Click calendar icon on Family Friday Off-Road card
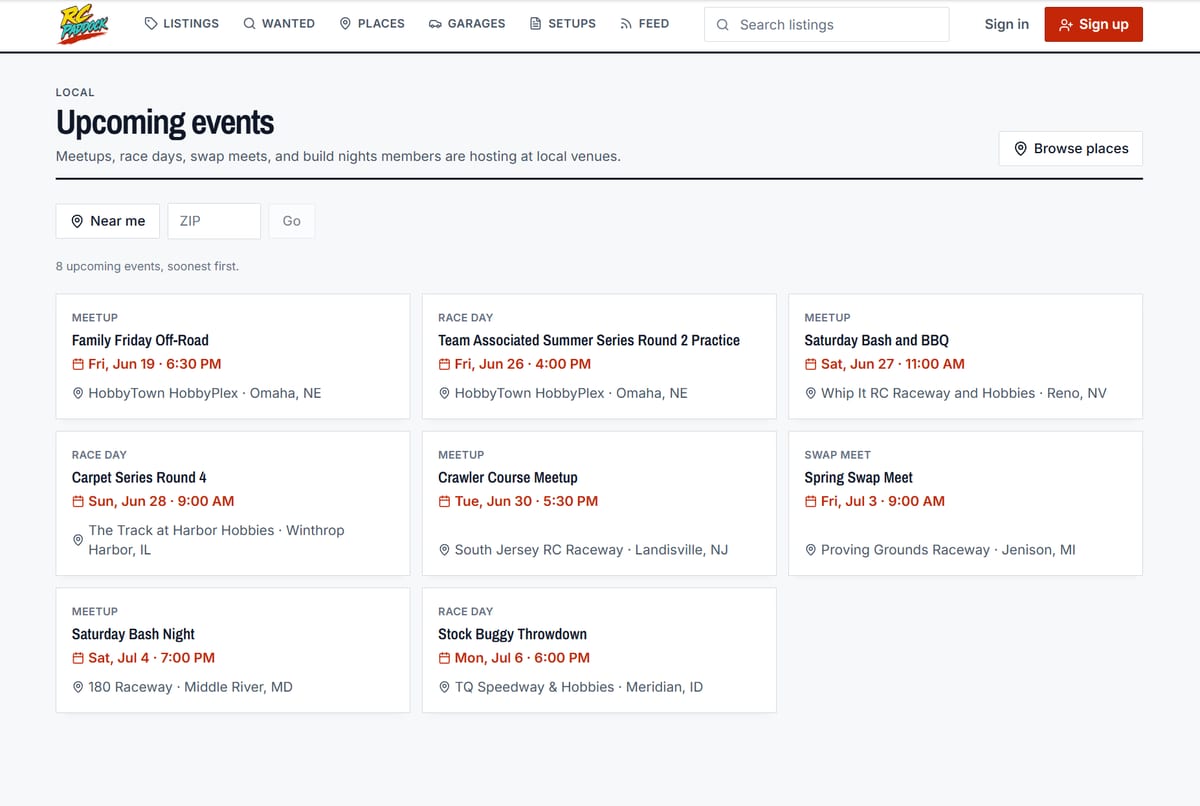1200x806 pixels. (x=78, y=364)
